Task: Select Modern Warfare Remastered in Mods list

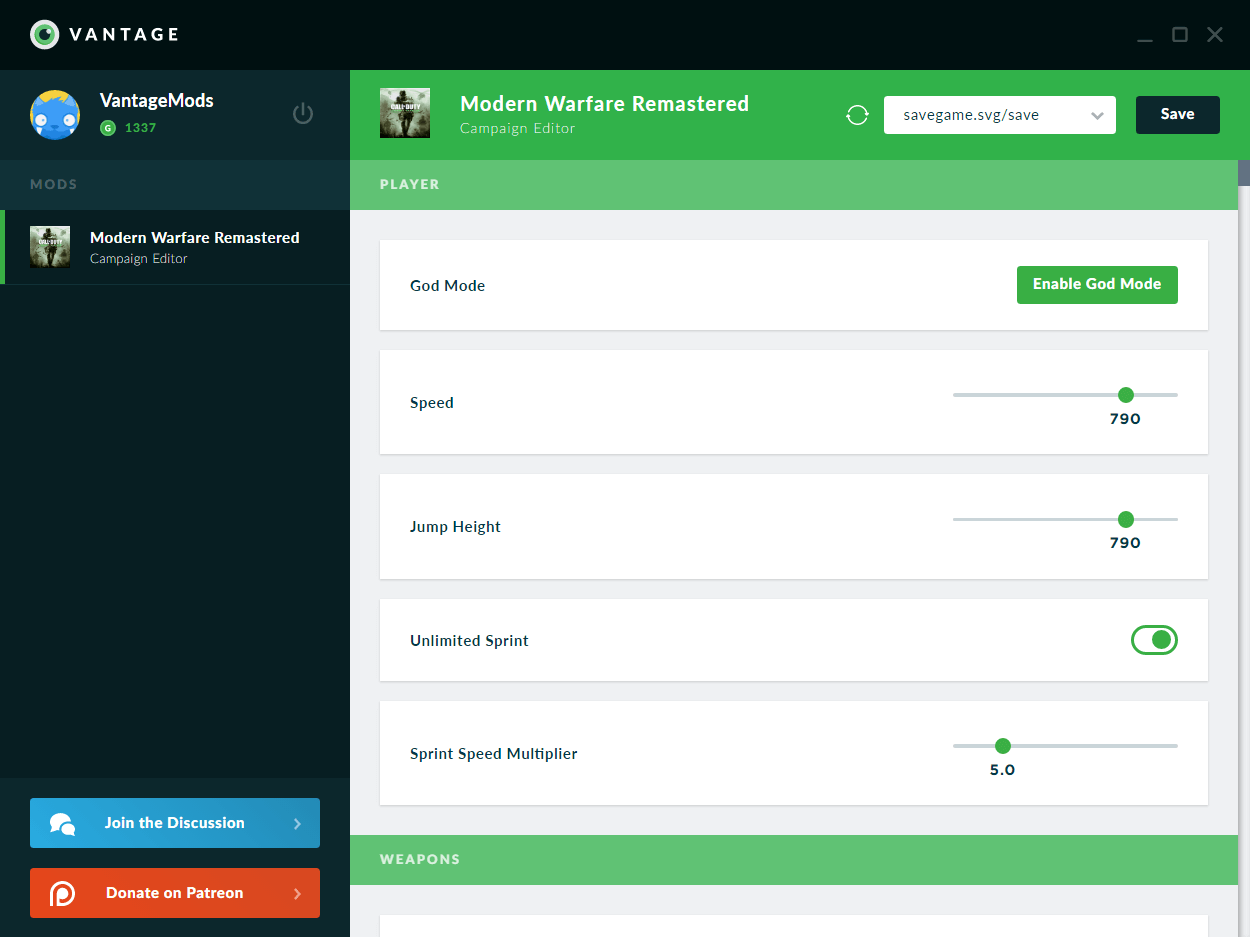Action: 194,247
